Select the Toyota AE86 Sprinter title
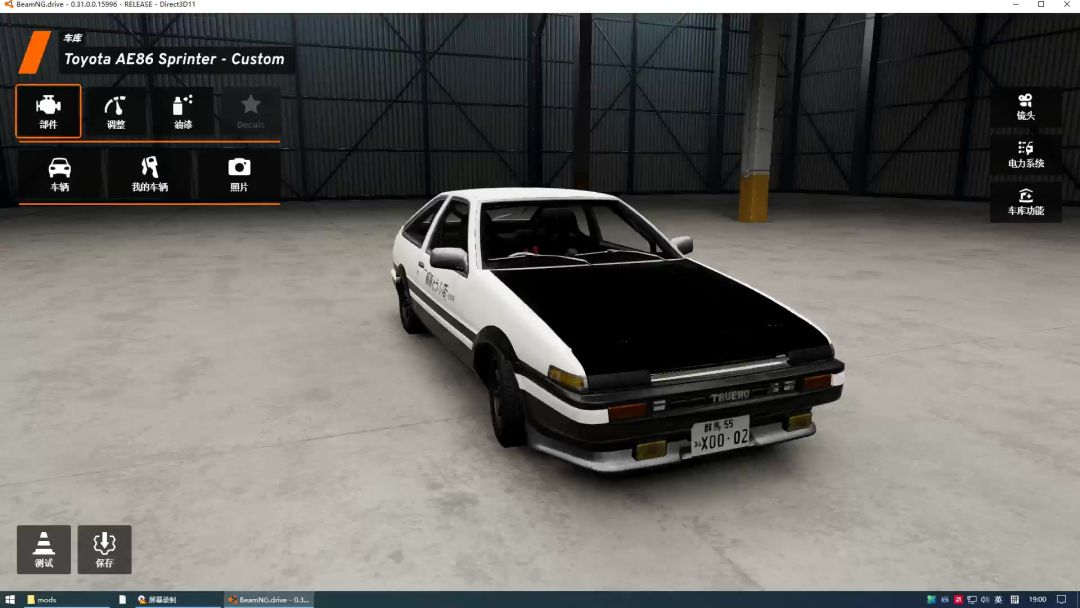Viewport: 1080px width, 608px height. point(174,59)
